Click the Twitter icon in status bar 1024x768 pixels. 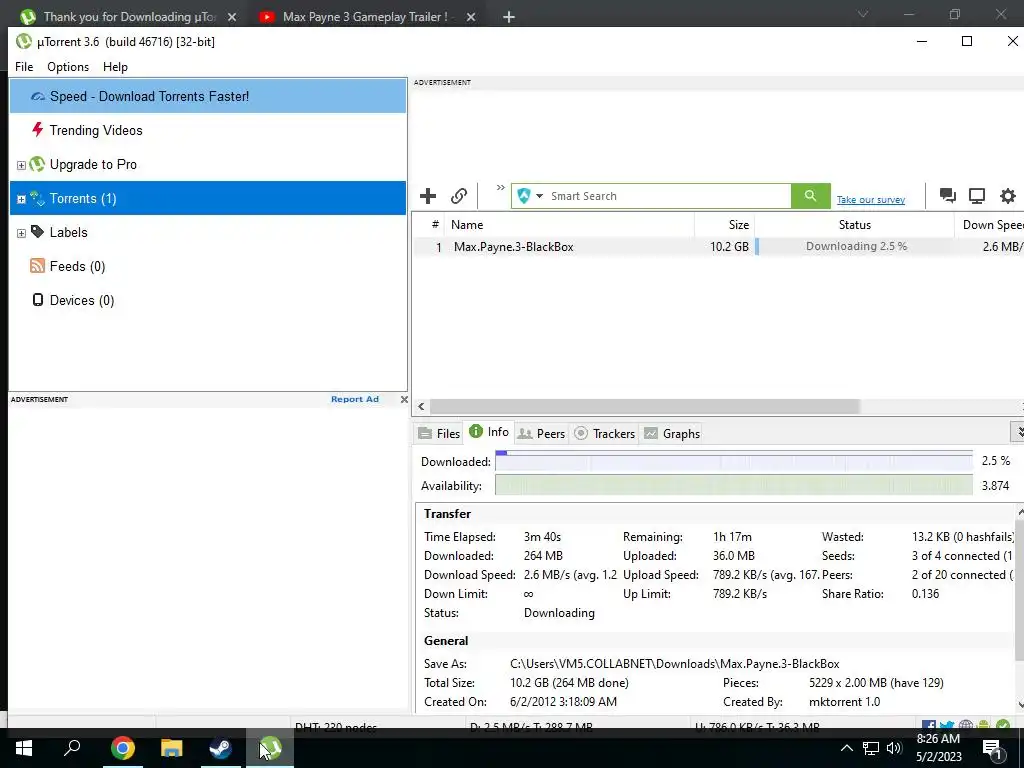point(947,726)
